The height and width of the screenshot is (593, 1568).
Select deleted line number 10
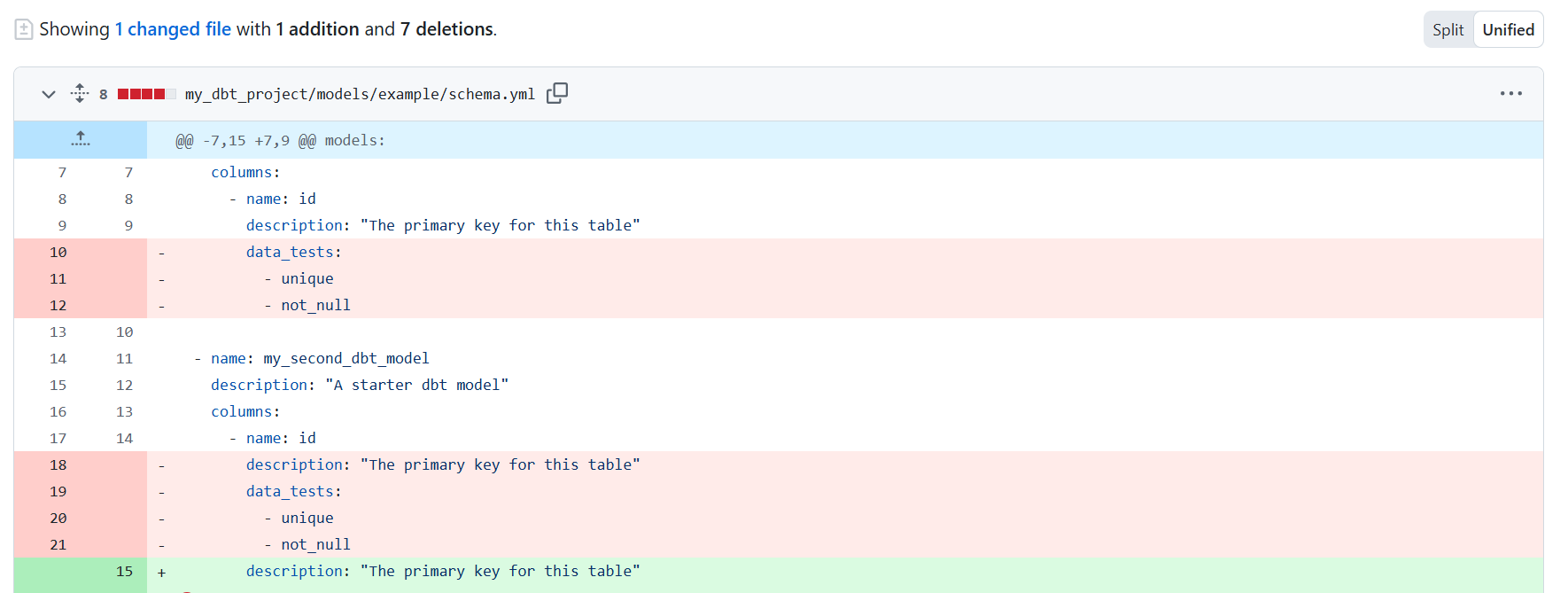click(58, 252)
